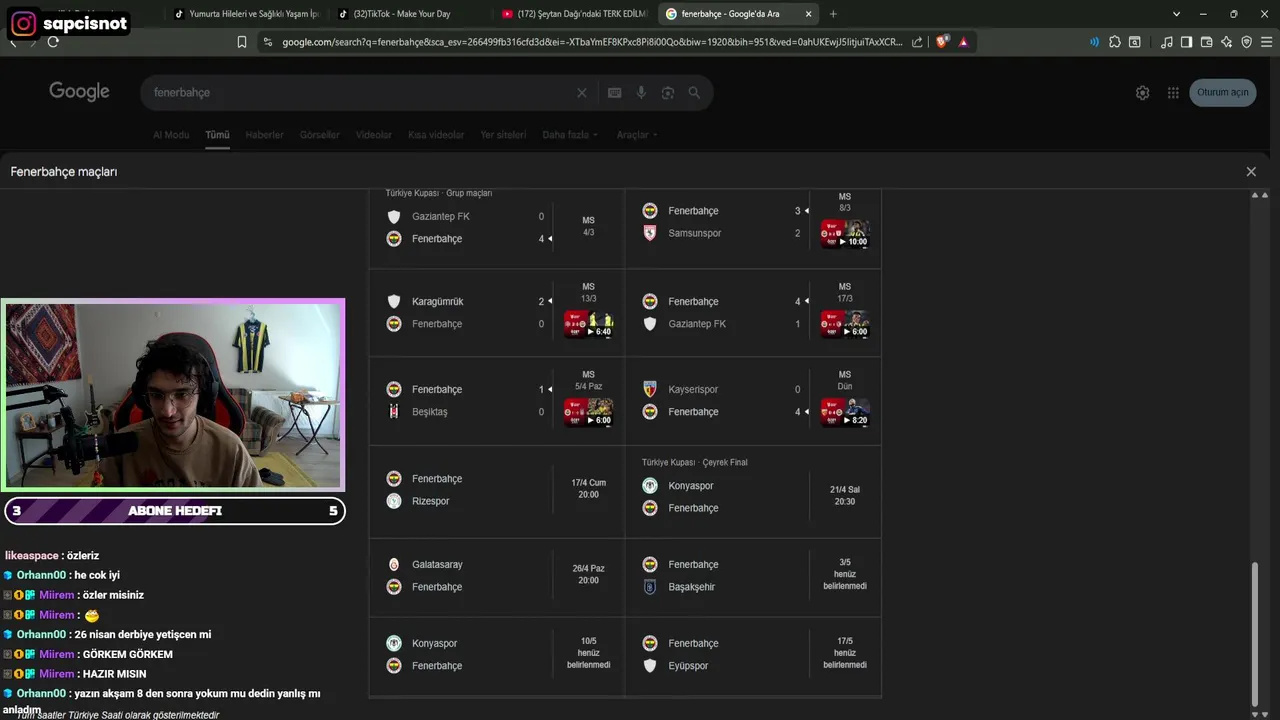Submit search with magnifier icon

coord(694,92)
